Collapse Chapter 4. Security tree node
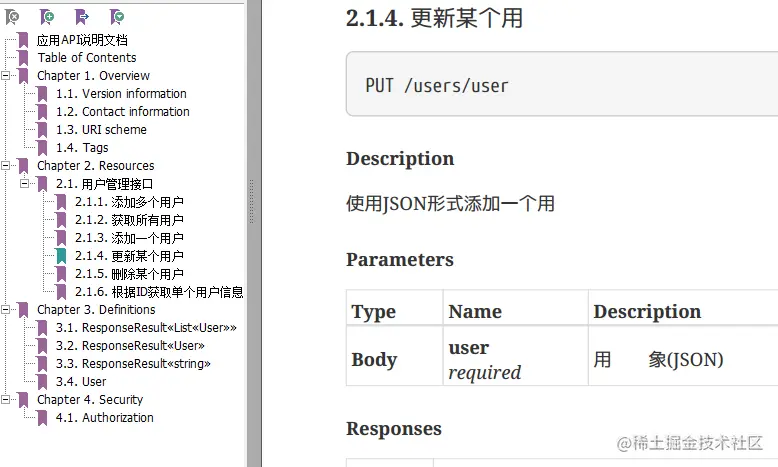This screenshot has width=778, height=467. [x=5, y=400]
